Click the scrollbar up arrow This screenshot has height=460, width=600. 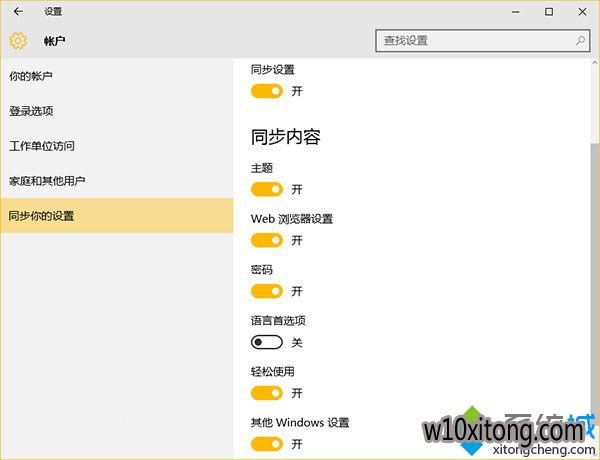(x=595, y=62)
